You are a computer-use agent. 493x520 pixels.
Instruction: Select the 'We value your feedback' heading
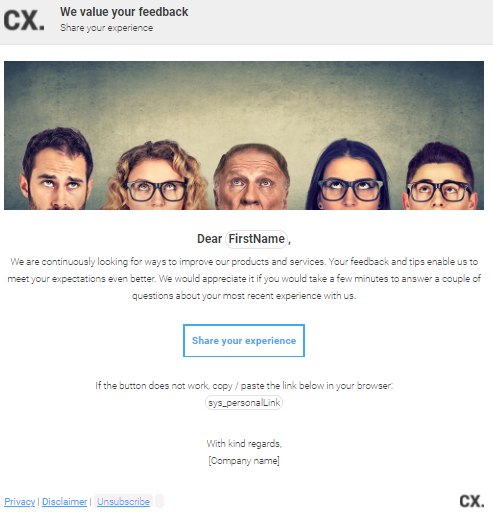pos(124,12)
